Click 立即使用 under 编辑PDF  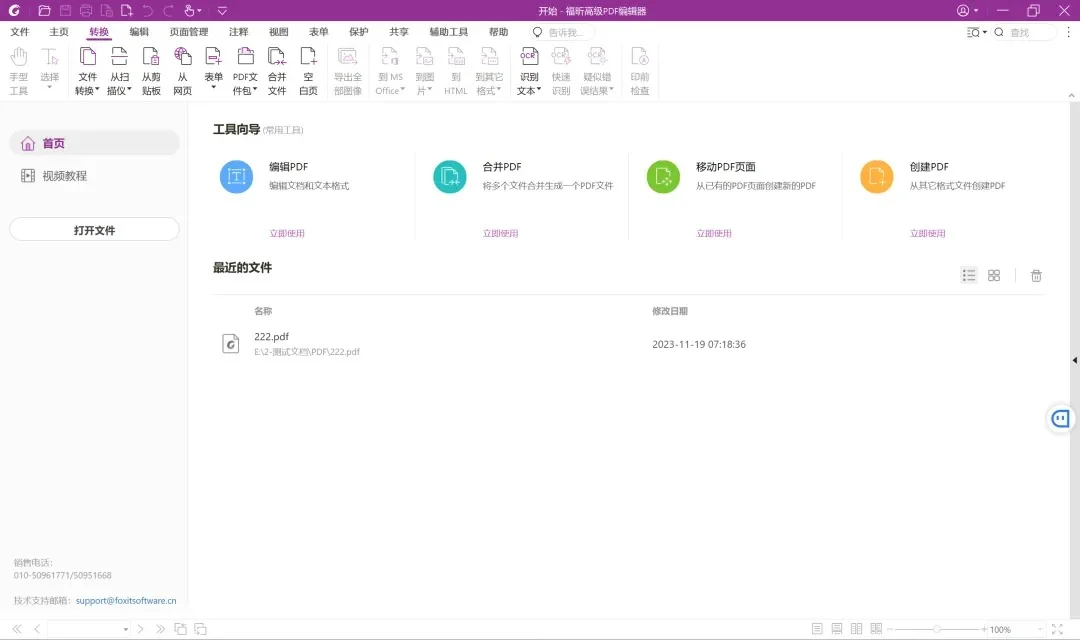287,234
